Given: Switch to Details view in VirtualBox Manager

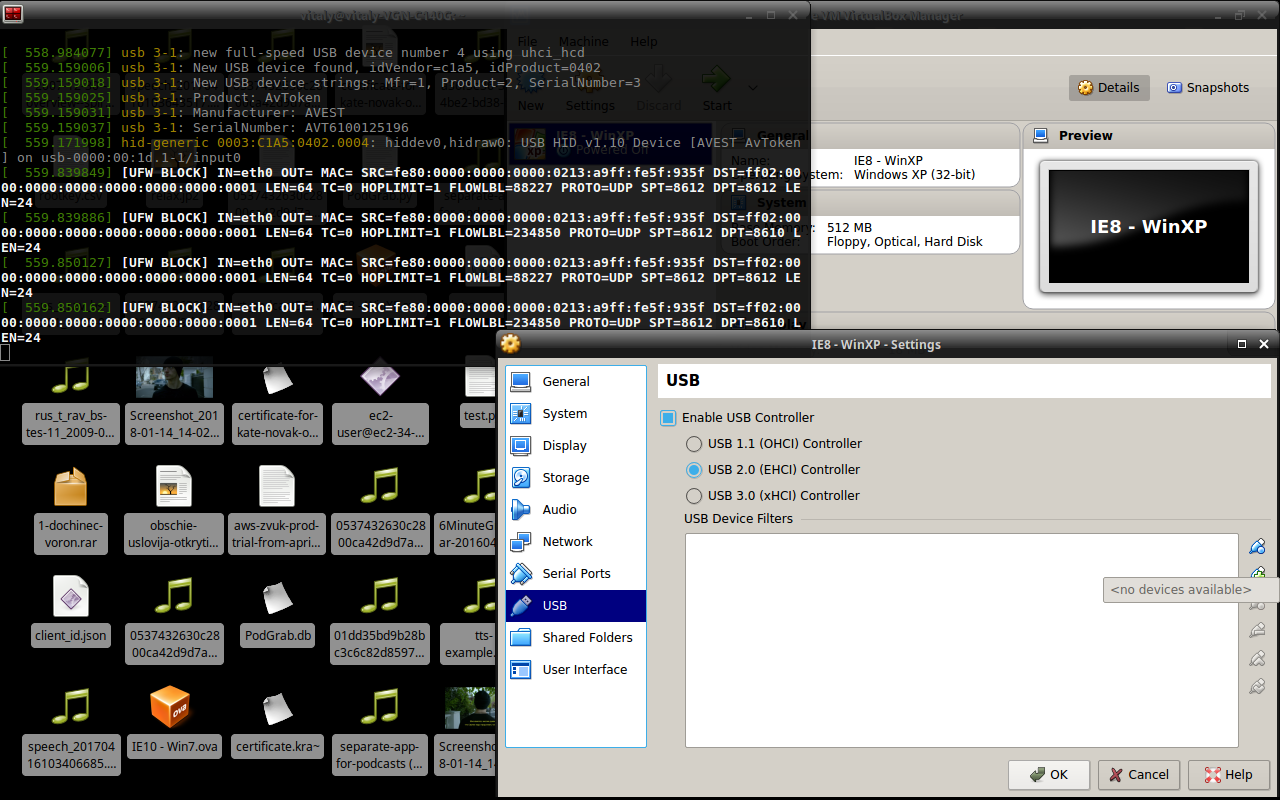Looking at the screenshot, I should click(x=1109, y=88).
